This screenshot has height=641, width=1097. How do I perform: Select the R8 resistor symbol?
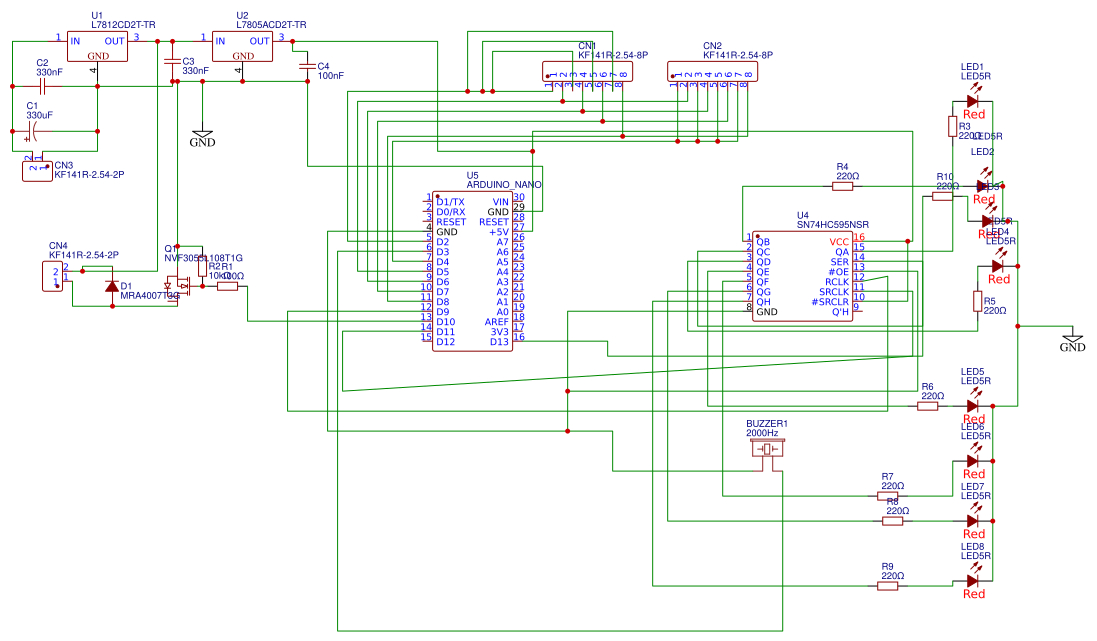[x=893, y=521]
